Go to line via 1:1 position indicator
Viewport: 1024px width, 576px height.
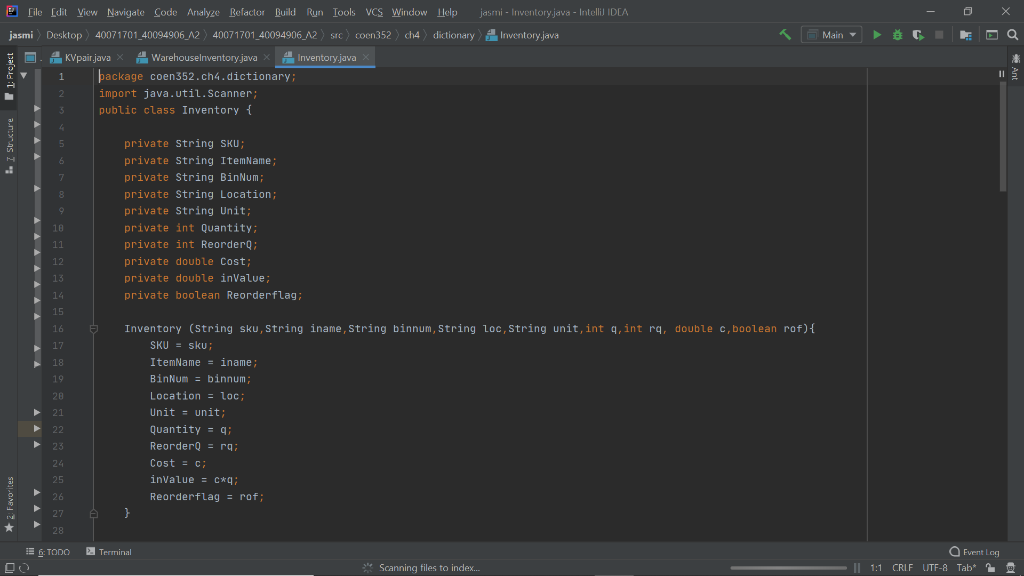click(x=876, y=568)
